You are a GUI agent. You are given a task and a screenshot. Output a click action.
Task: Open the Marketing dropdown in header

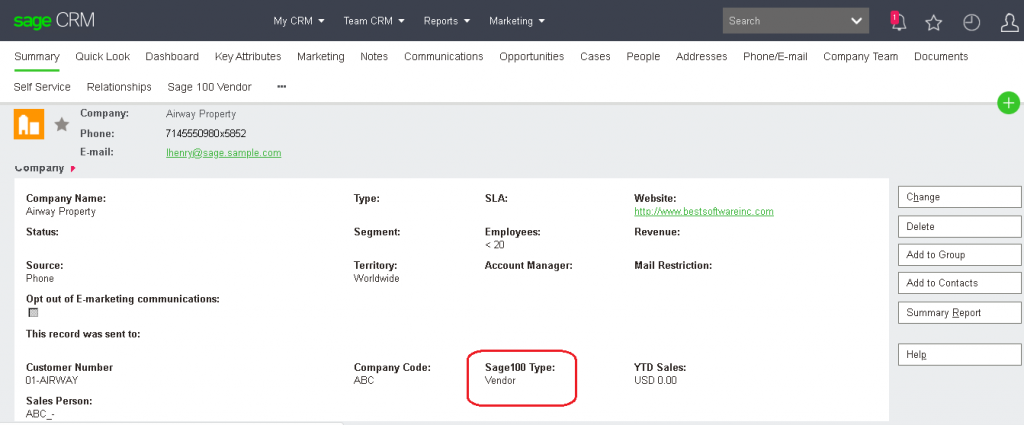point(517,21)
